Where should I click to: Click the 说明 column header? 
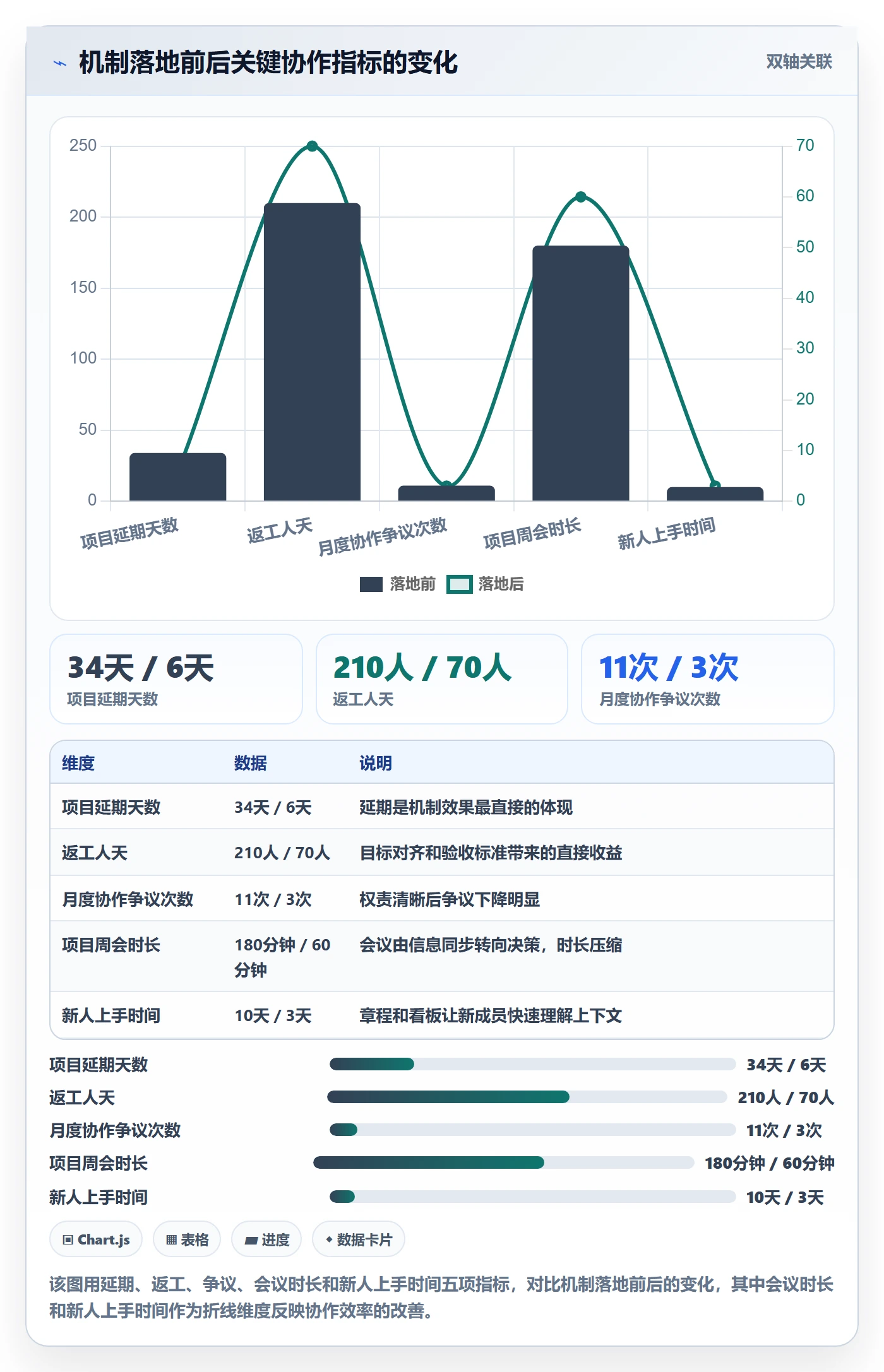click(376, 763)
